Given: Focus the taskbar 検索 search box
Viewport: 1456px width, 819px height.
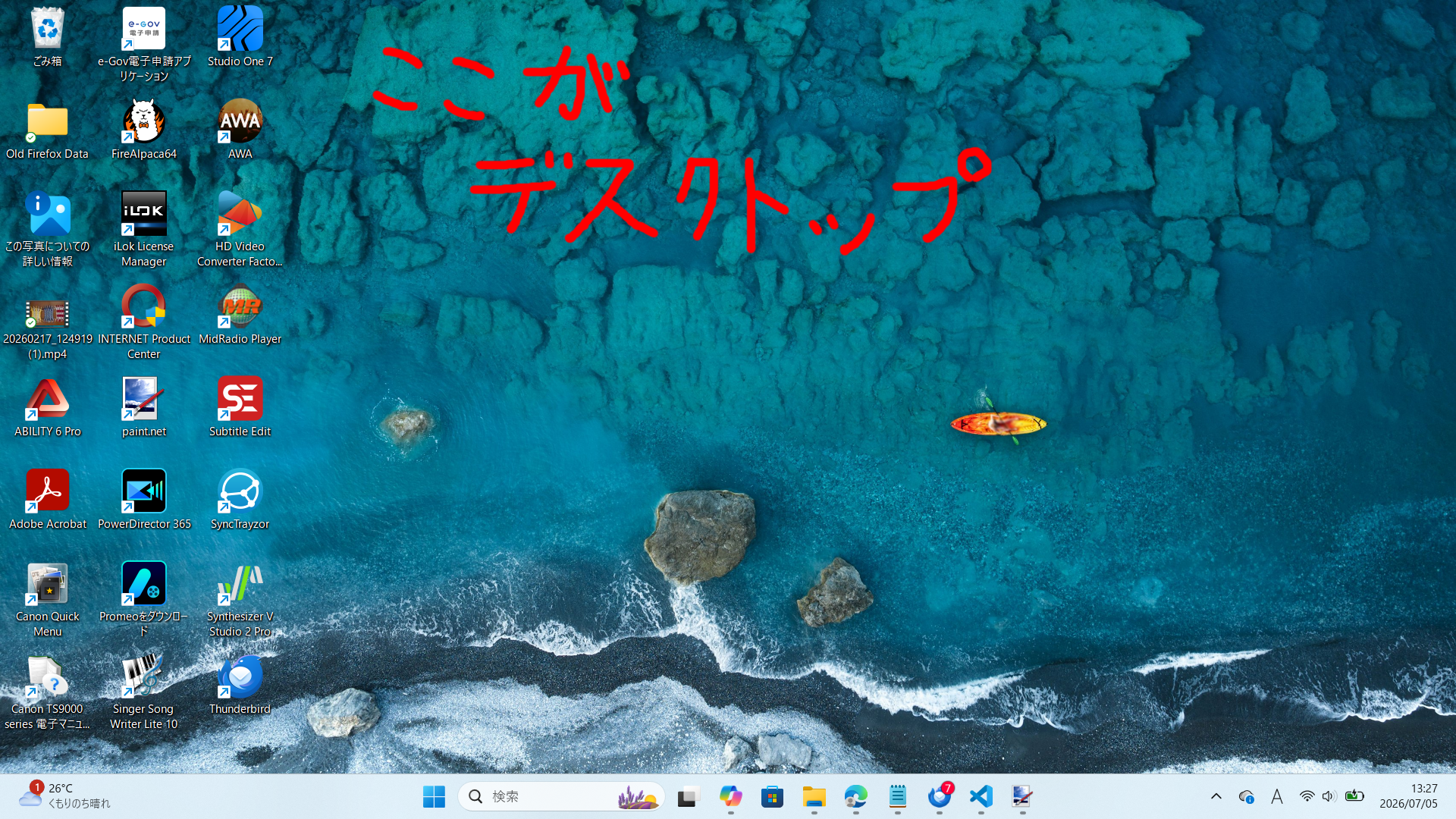Looking at the screenshot, I should [561, 796].
